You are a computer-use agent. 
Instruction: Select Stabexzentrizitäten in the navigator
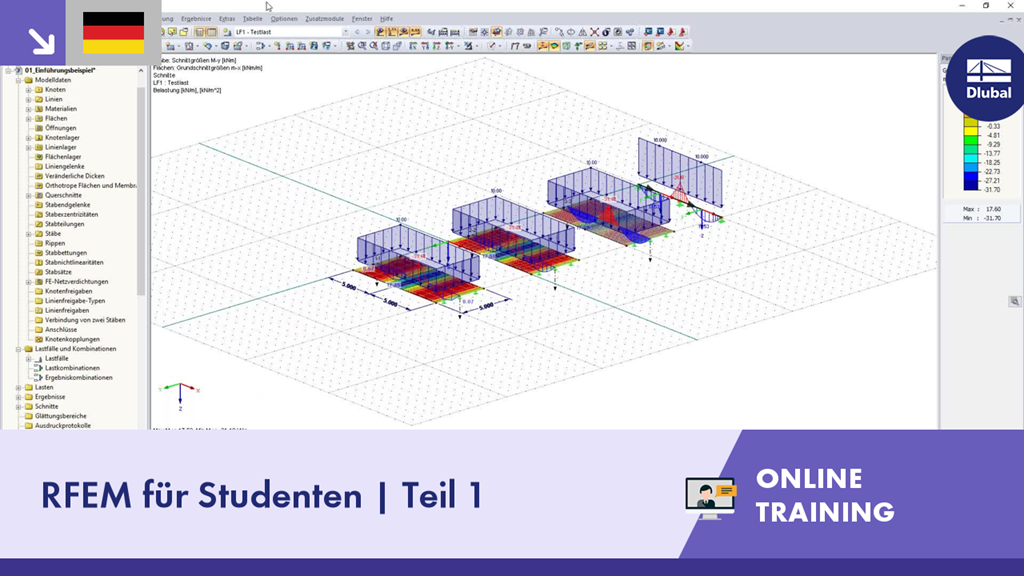pyautogui.click(x=71, y=214)
